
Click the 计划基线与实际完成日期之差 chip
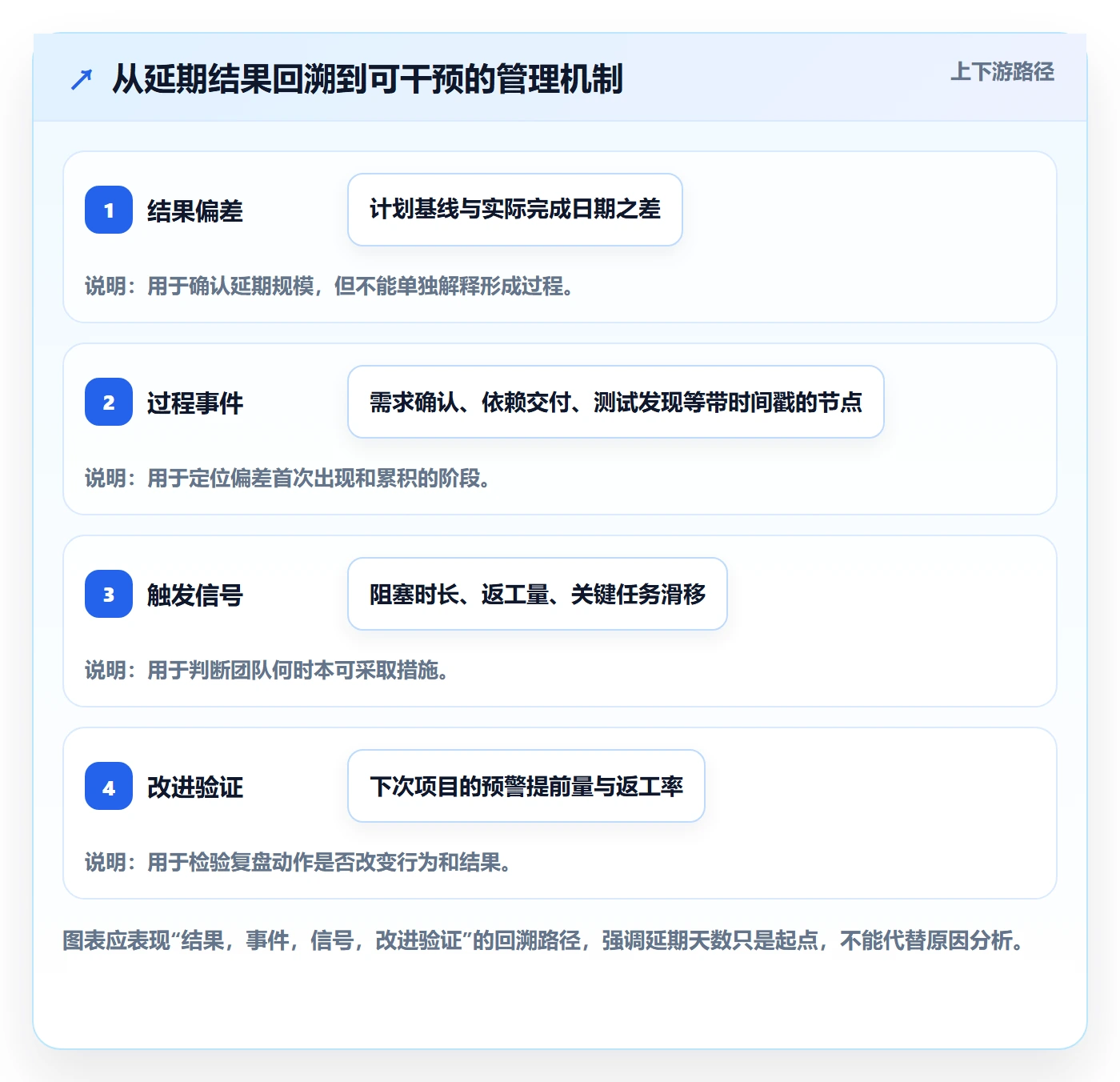(515, 210)
